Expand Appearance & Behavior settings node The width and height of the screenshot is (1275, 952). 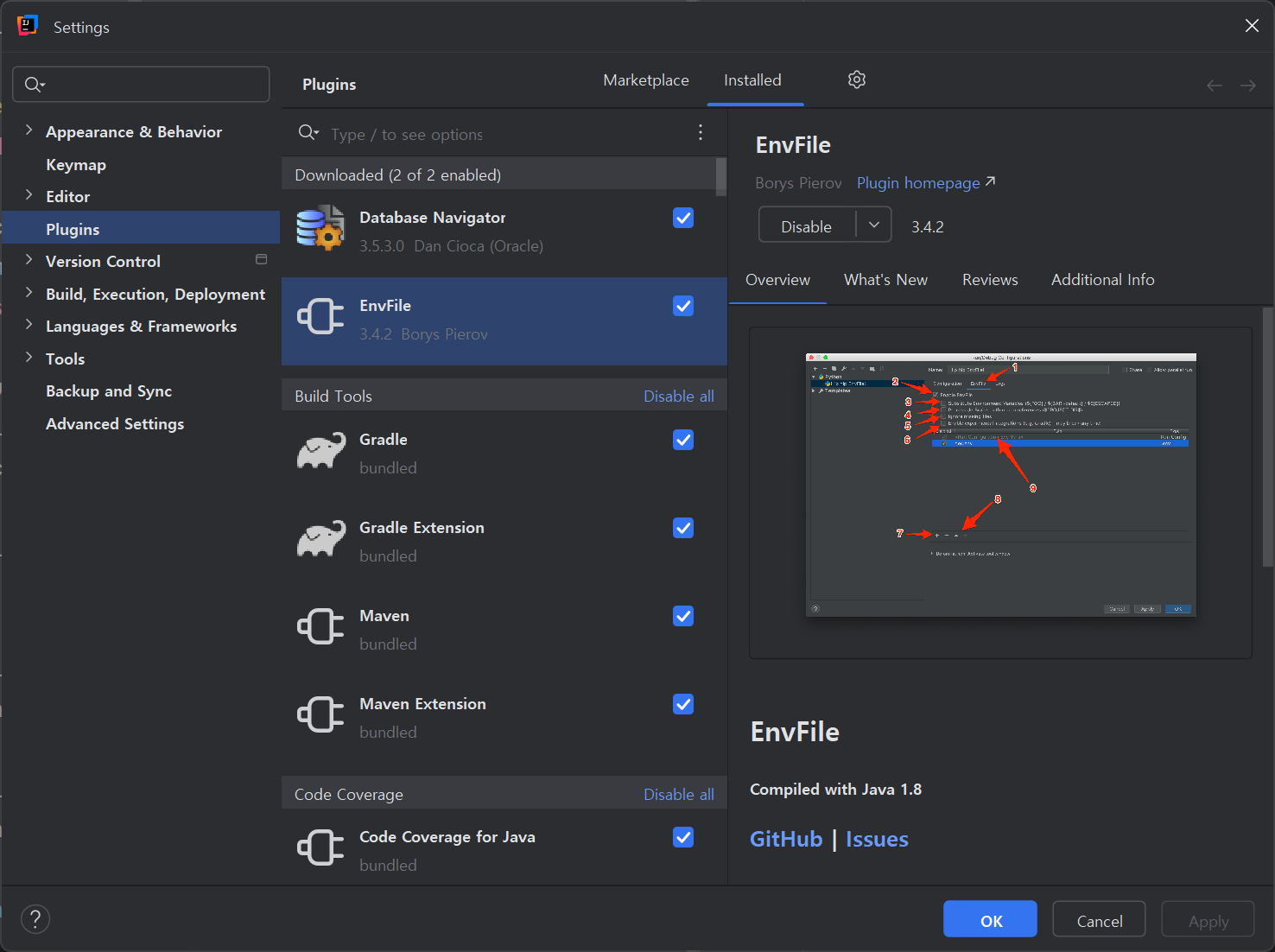29,130
